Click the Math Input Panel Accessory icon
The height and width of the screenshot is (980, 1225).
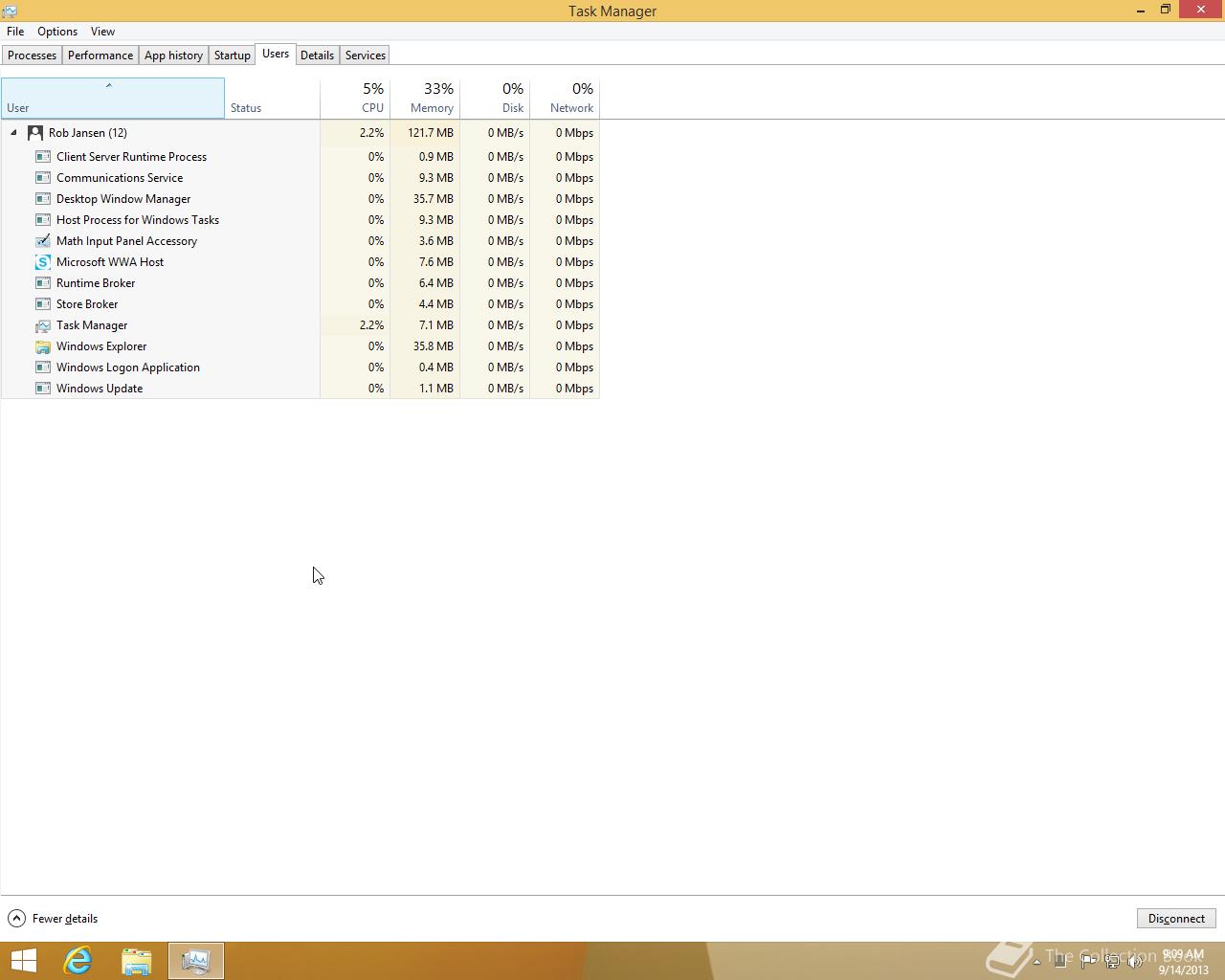click(43, 241)
